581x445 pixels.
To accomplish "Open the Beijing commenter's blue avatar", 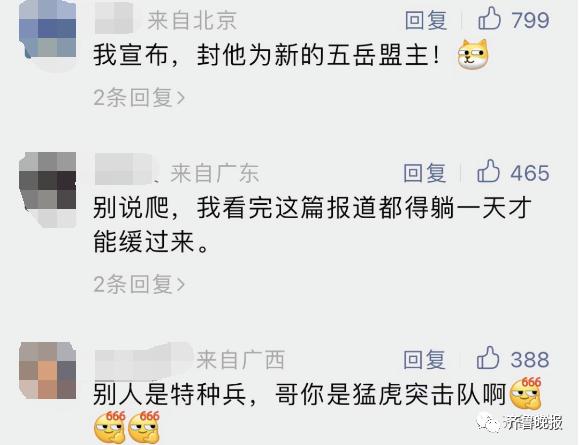I will (x=47, y=30).
